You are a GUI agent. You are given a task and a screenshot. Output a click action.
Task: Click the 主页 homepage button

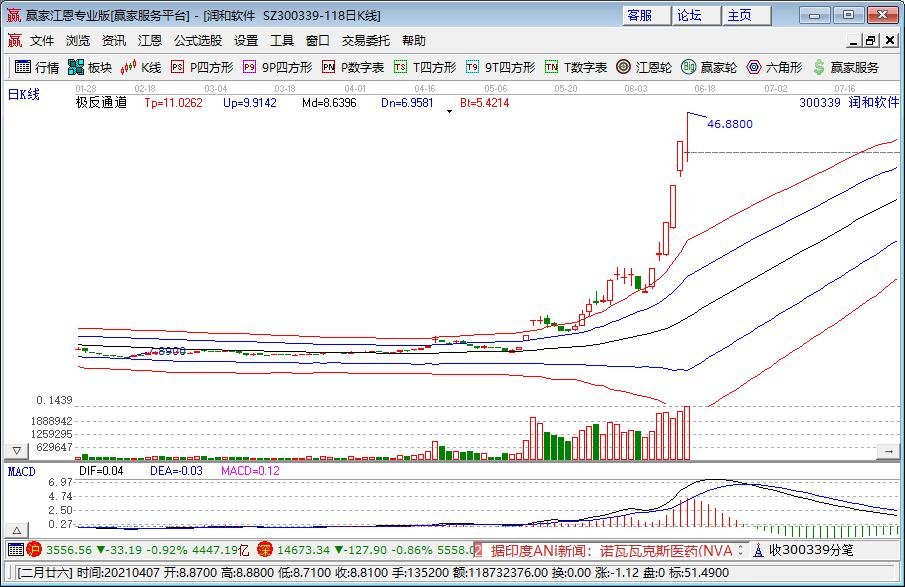click(747, 16)
